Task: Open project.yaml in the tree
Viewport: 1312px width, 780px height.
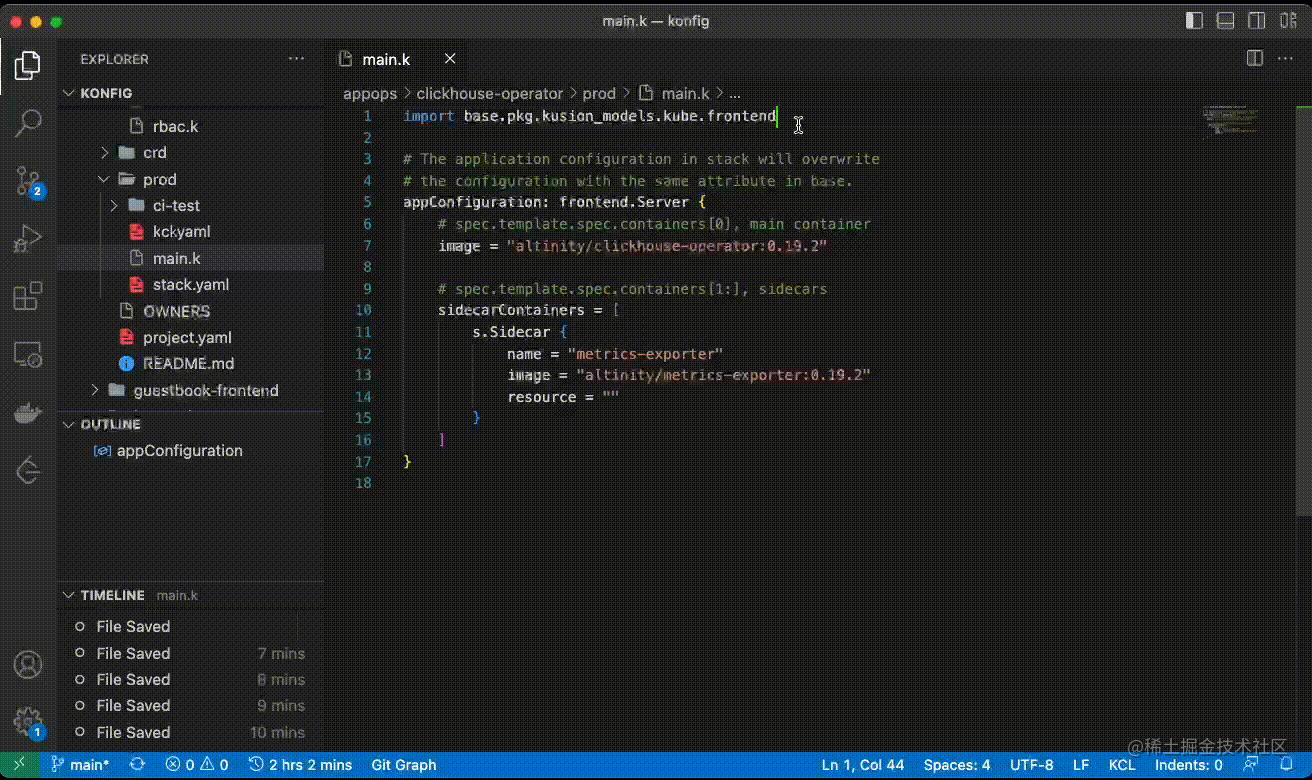Action: click(191, 337)
